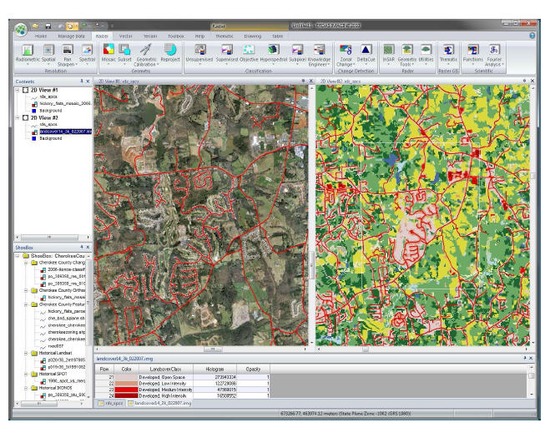Open the Thematic dropdown arrow
Screen dimensions: 550x440
click(448, 65)
